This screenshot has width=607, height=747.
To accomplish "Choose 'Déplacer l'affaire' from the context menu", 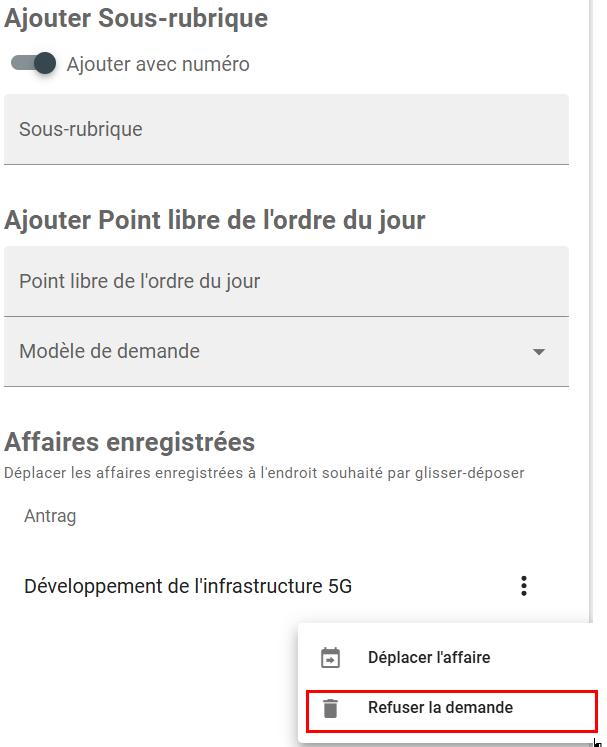I will tap(428, 658).
